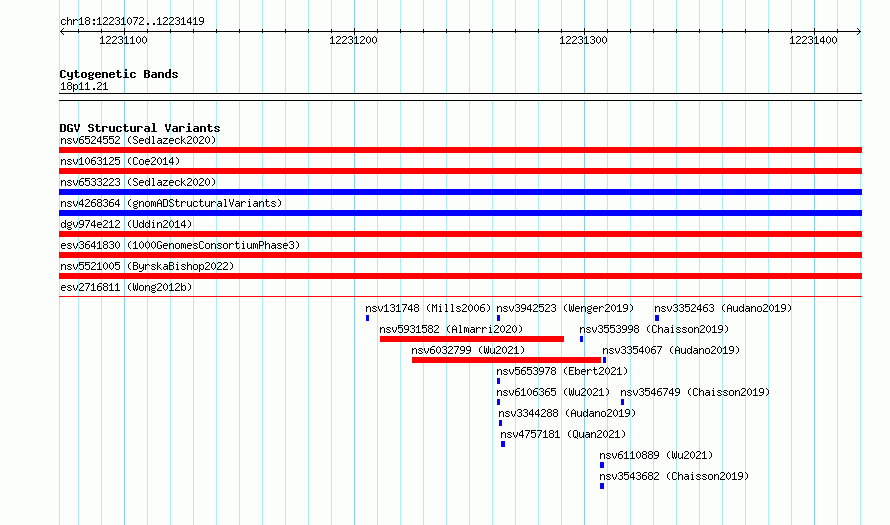The height and width of the screenshot is (525, 890).
Task: Click ruler position 12231100
Action: tap(123, 40)
